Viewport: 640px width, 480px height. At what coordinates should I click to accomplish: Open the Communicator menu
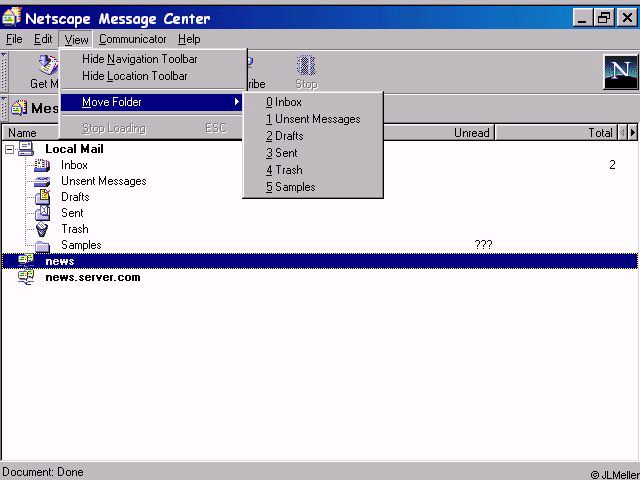[x=132, y=39]
